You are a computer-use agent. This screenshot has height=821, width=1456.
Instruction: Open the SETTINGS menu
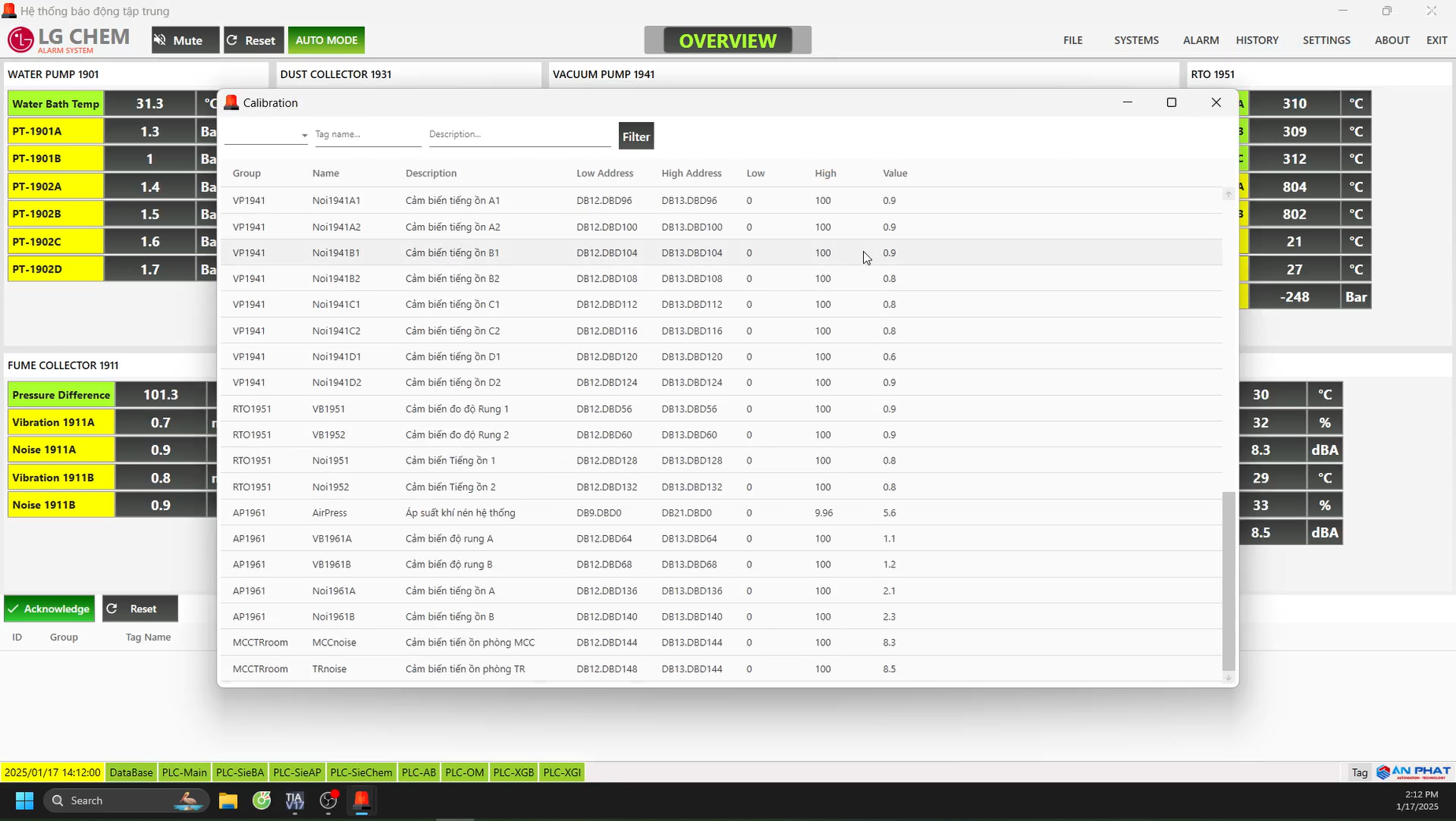(1326, 40)
